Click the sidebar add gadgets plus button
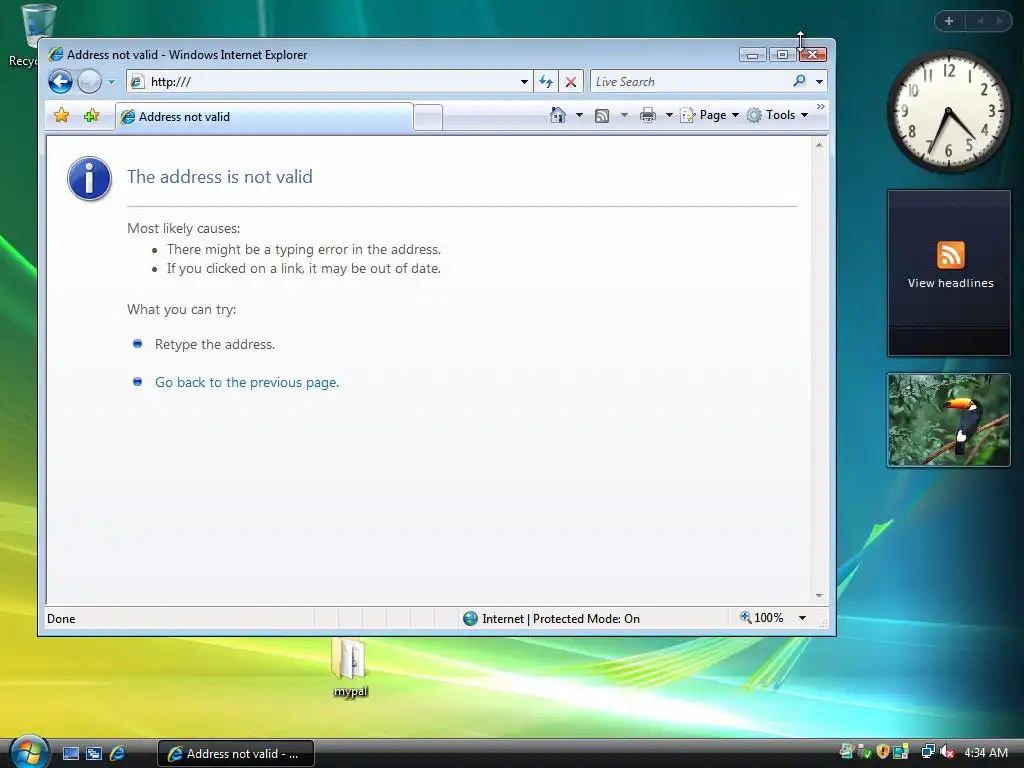1024x768 pixels. (x=949, y=21)
